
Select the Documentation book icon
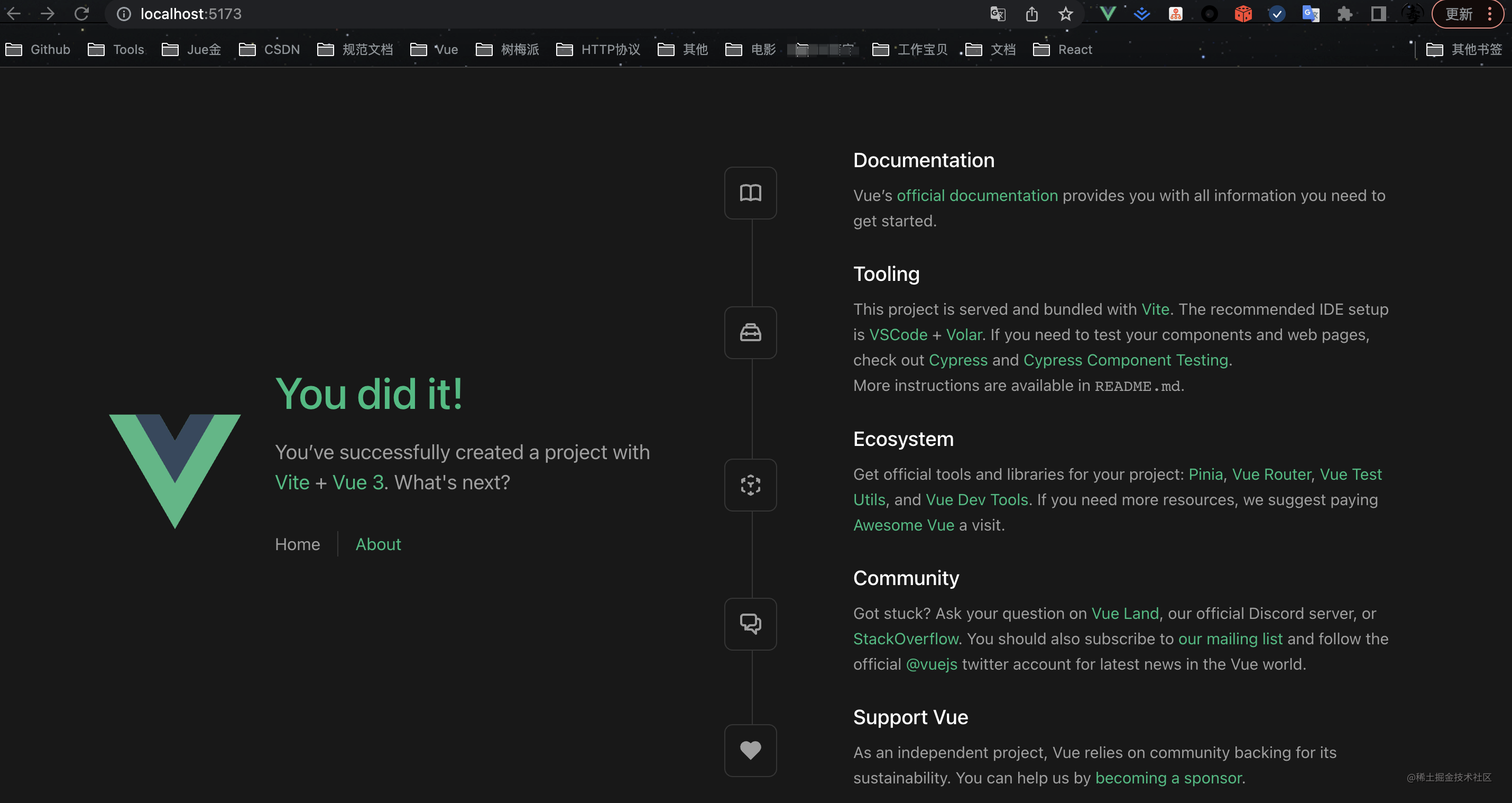(750, 192)
